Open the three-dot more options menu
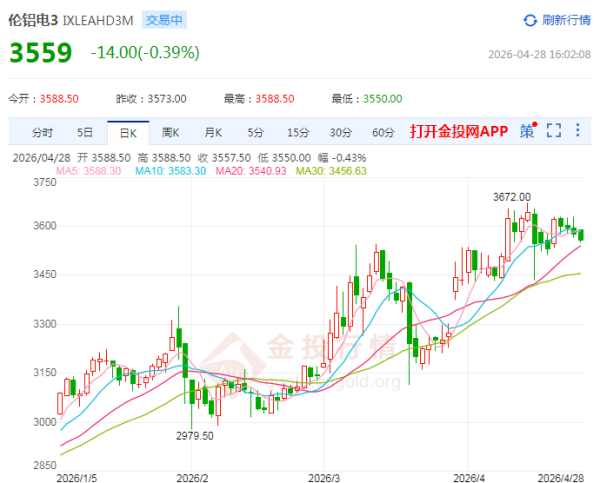The width and height of the screenshot is (600, 483). coord(577,130)
